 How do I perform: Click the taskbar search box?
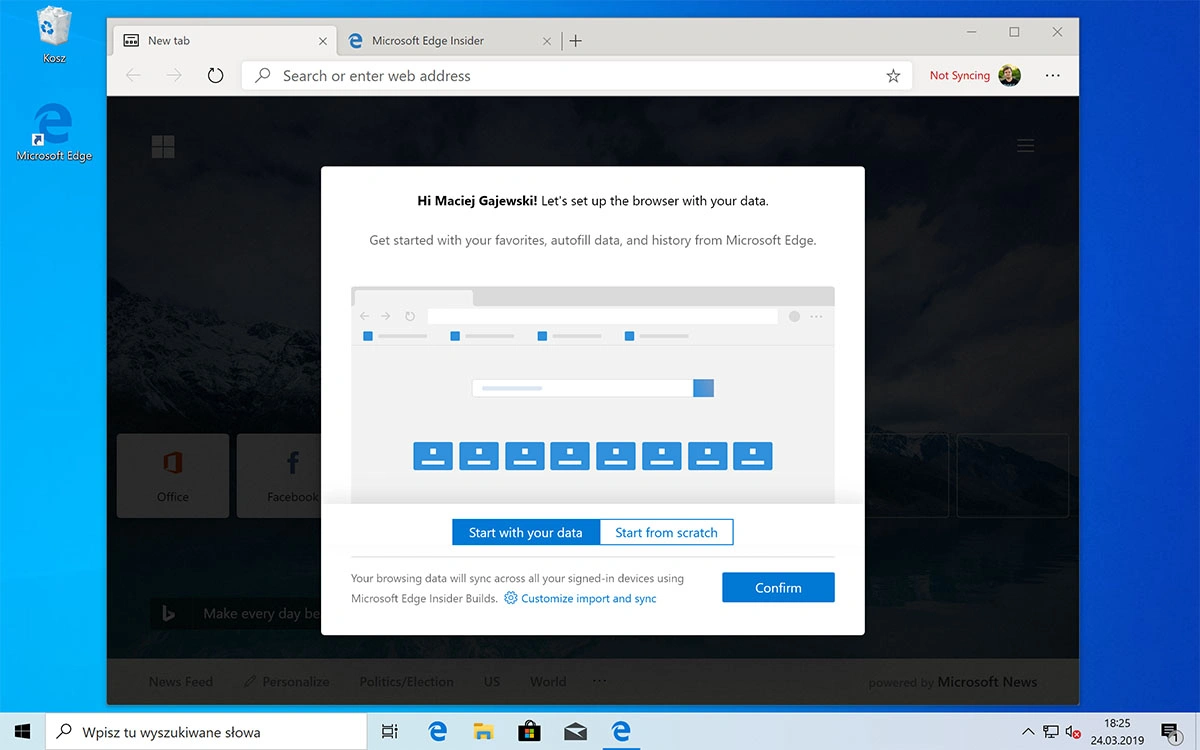click(x=206, y=731)
